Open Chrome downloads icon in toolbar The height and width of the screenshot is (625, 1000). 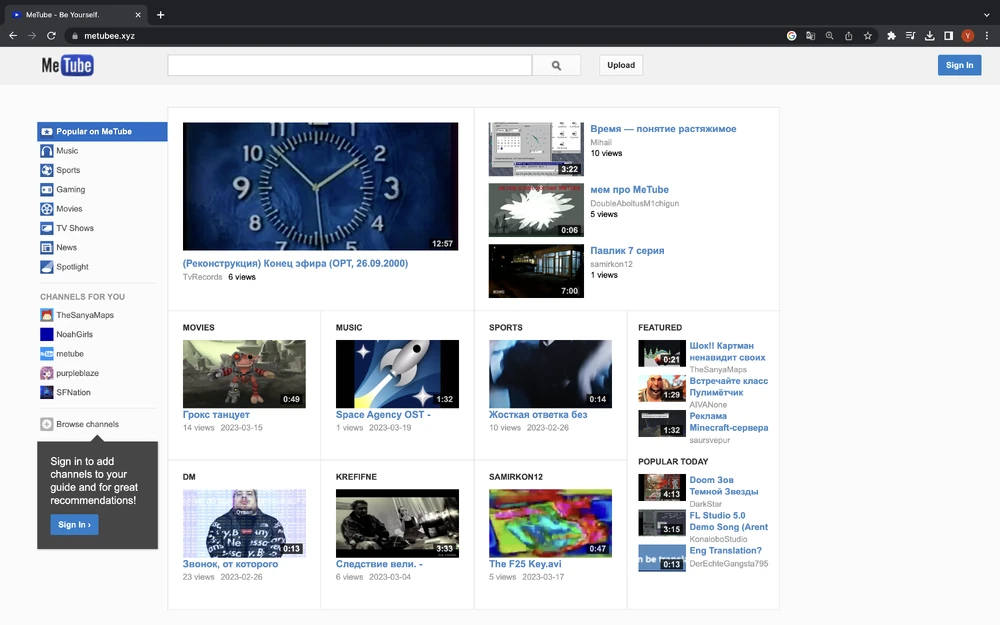click(929, 35)
